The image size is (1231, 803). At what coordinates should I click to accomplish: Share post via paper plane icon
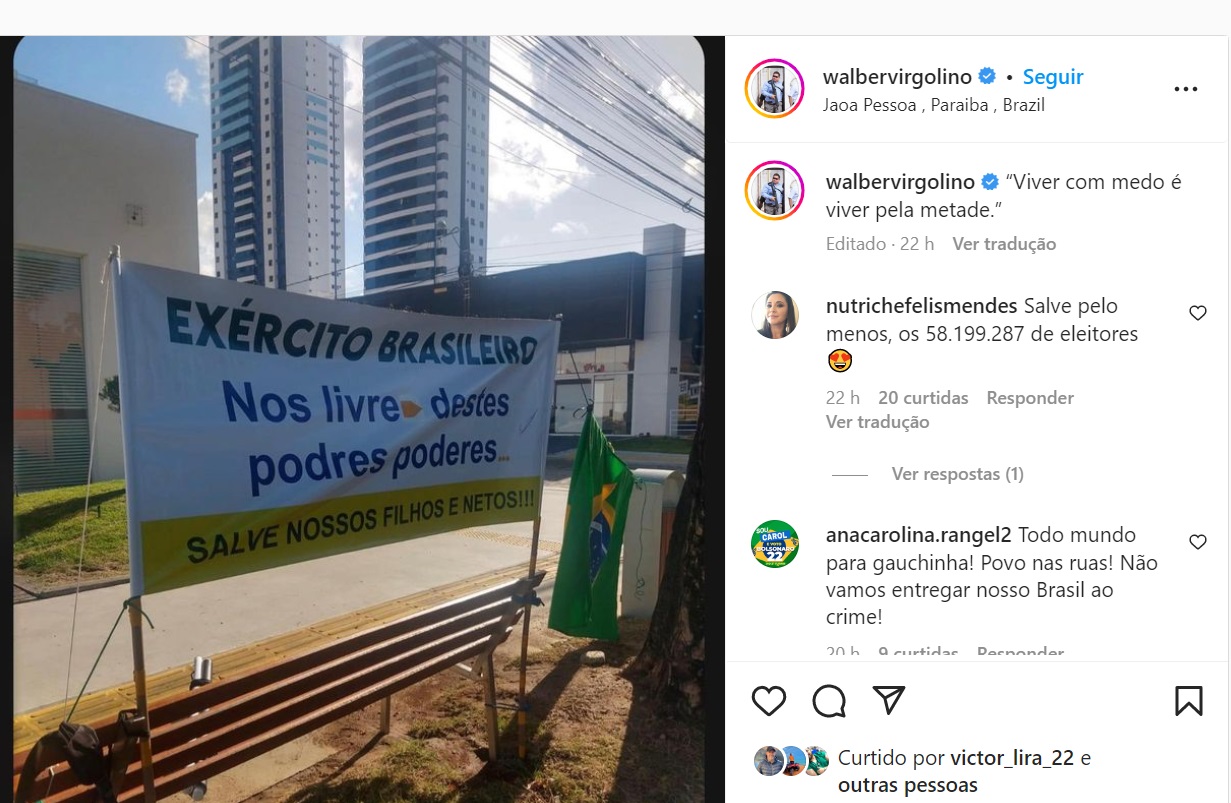(889, 700)
